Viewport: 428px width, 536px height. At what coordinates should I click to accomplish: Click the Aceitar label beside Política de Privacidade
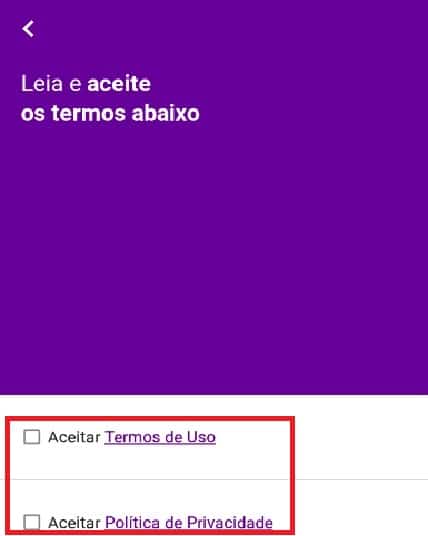tap(74, 523)
